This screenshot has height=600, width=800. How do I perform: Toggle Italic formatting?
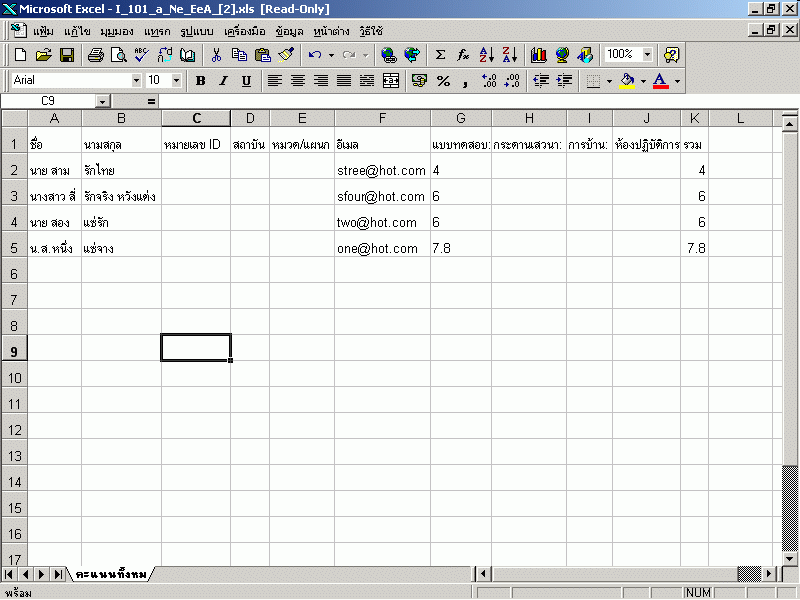tap(223, 80)
